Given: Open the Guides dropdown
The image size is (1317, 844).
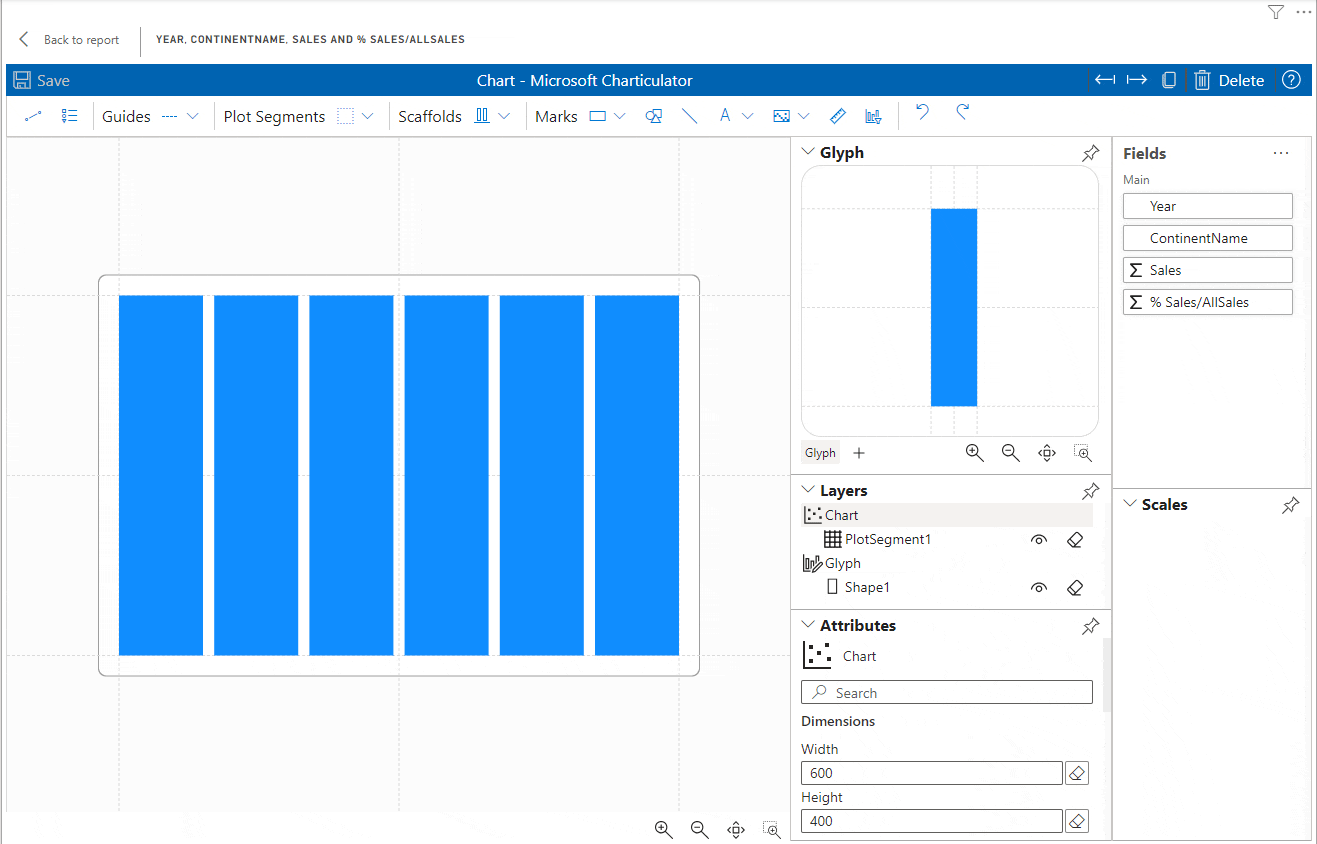Looking at the screenshot, I should [x=193, y=116].
